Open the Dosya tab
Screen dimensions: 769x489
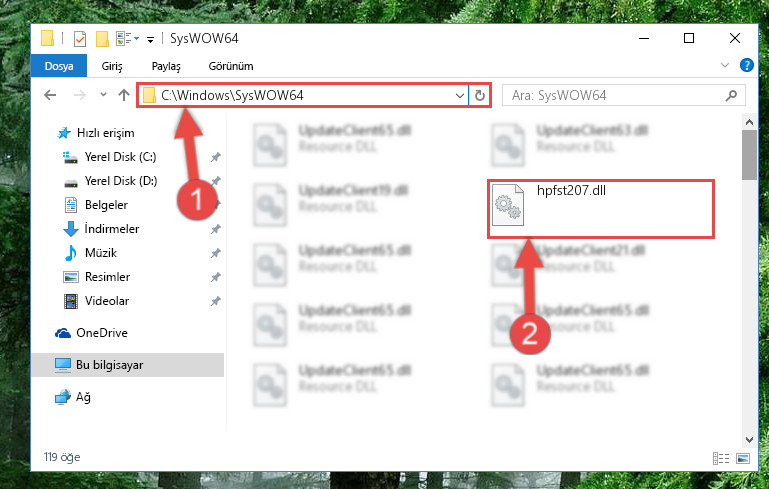click(x=59, y=66)
